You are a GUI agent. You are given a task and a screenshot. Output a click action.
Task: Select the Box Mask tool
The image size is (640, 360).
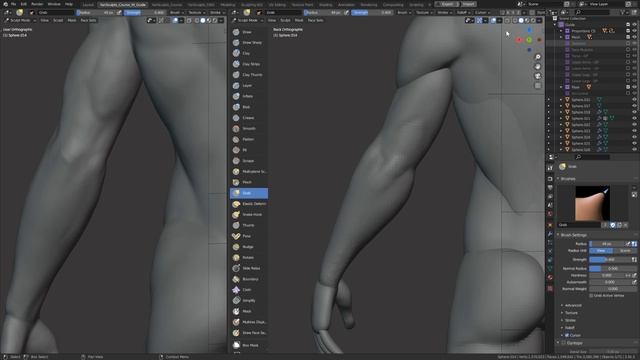(x=249, y=345)
